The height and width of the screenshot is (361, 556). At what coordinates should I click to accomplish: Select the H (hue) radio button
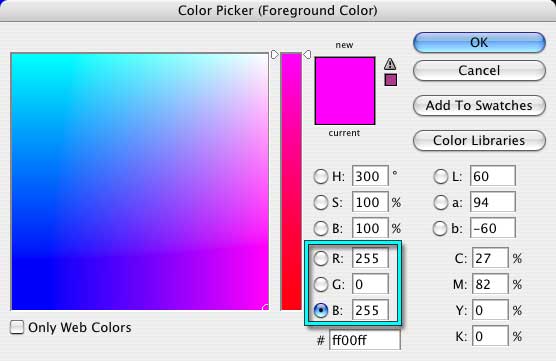321,176
